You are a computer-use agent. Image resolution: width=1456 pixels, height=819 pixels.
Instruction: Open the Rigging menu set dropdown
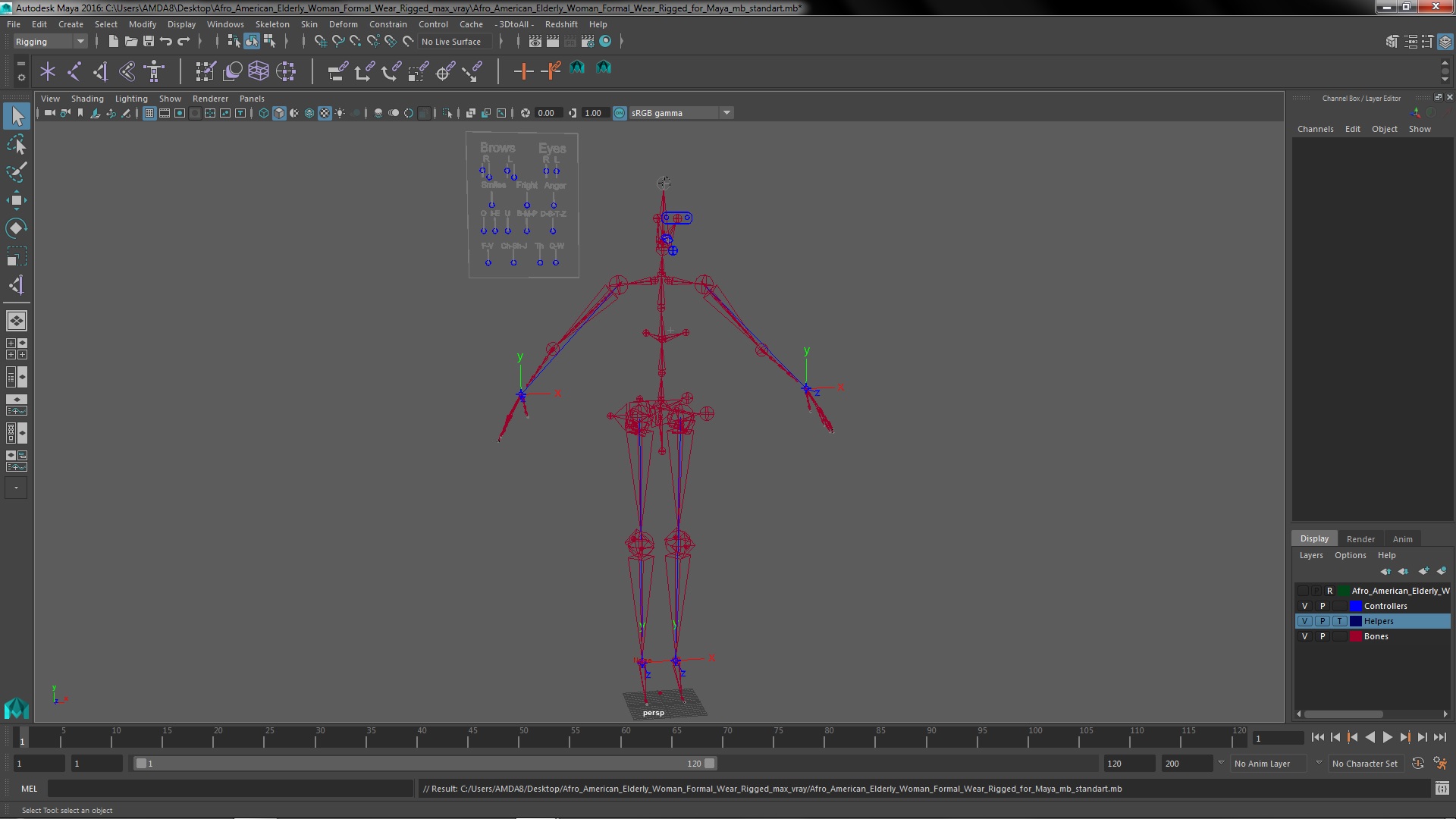[x=50, y=42]
